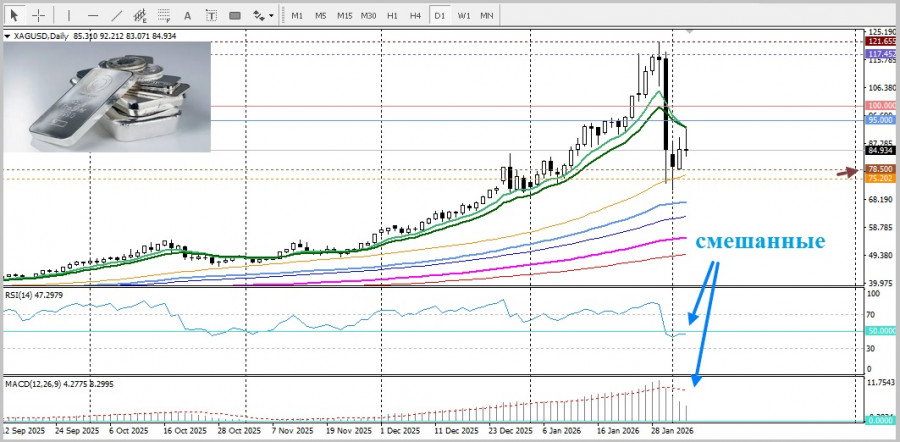
Task: Switch chart to M5 timeframe
Action: [320, 15]
